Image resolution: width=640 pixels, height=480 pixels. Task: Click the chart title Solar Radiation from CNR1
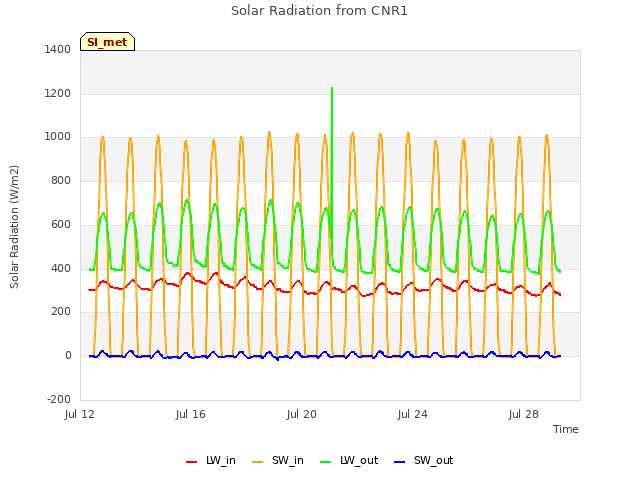[319, 11]
